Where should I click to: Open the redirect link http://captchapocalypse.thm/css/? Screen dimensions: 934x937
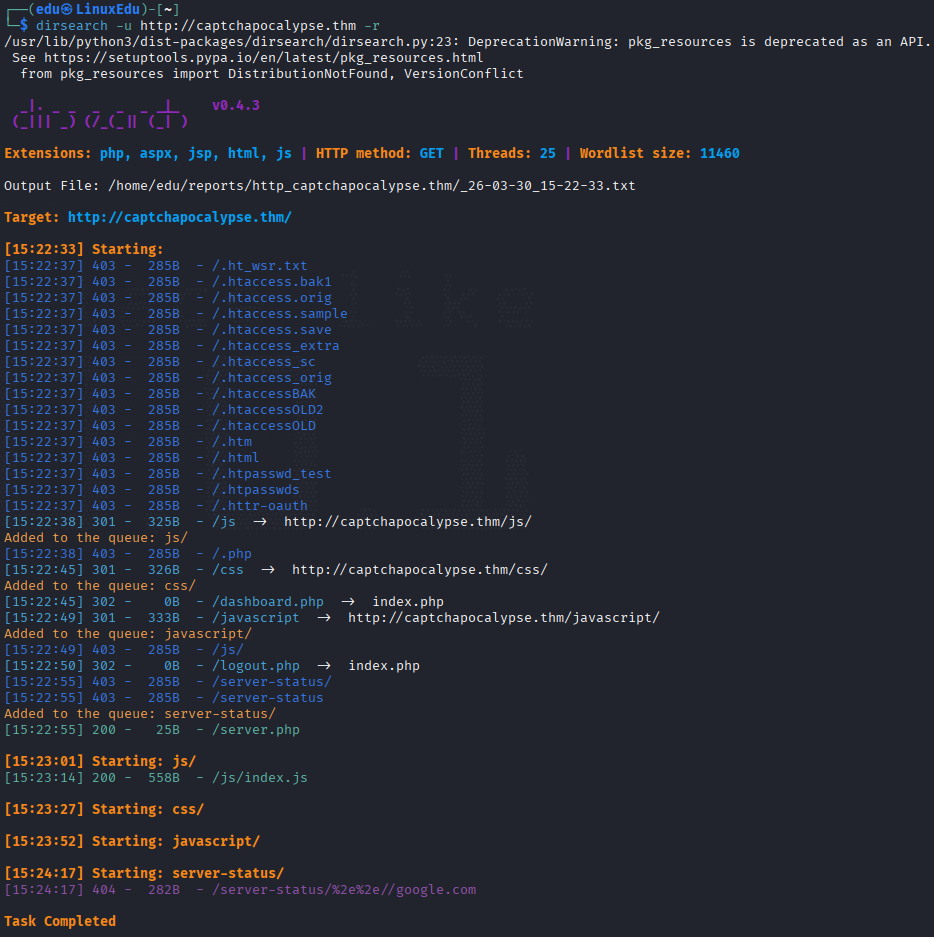419,570
